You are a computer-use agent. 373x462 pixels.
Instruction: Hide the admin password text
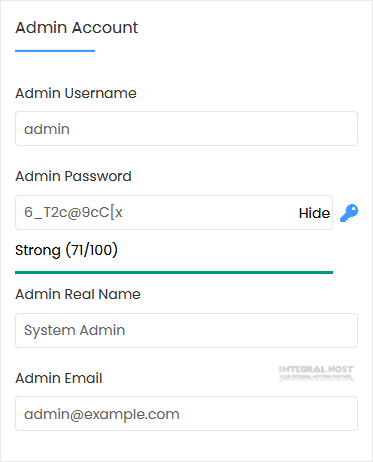point(314,213)
